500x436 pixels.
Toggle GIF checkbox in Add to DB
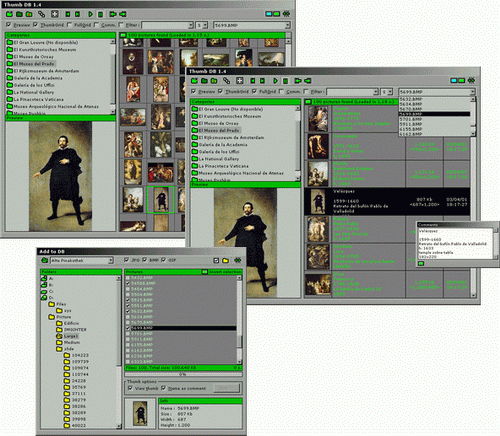click(x=163, y=260)
